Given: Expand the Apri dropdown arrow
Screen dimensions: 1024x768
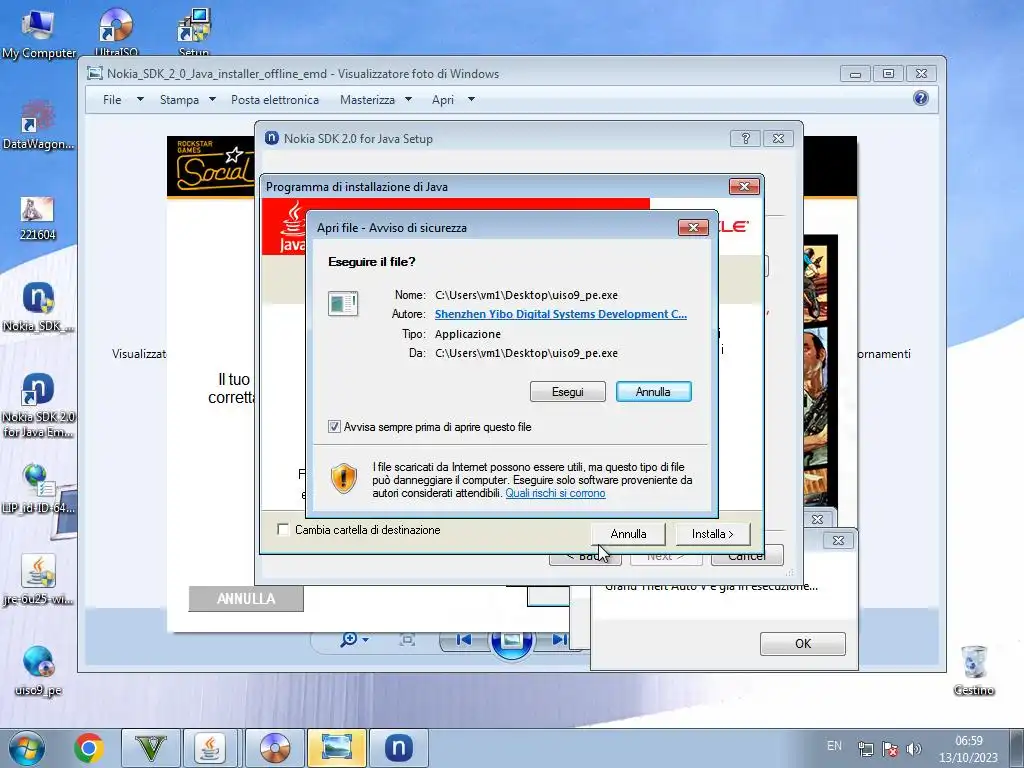Looking at the screenshot, I should (x=471, y=100).
